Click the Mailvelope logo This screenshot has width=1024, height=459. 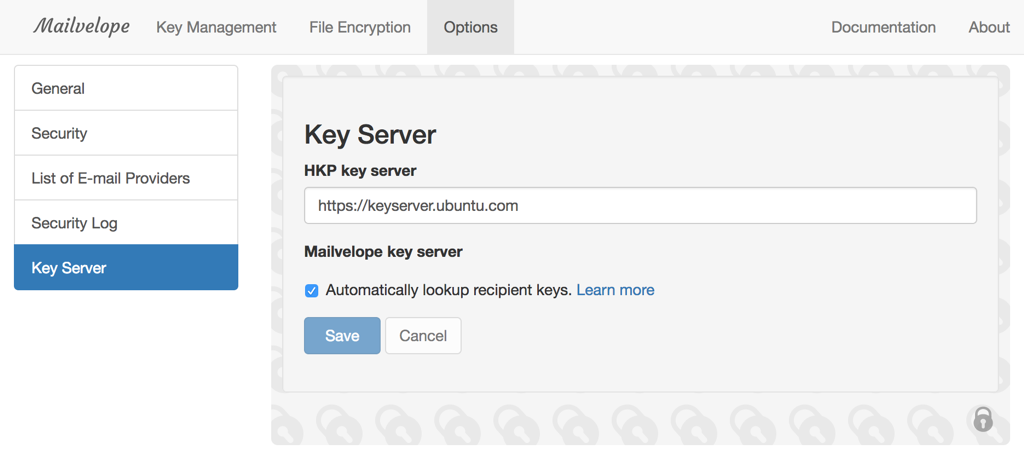pyautogui.click(x=81, y=27)
